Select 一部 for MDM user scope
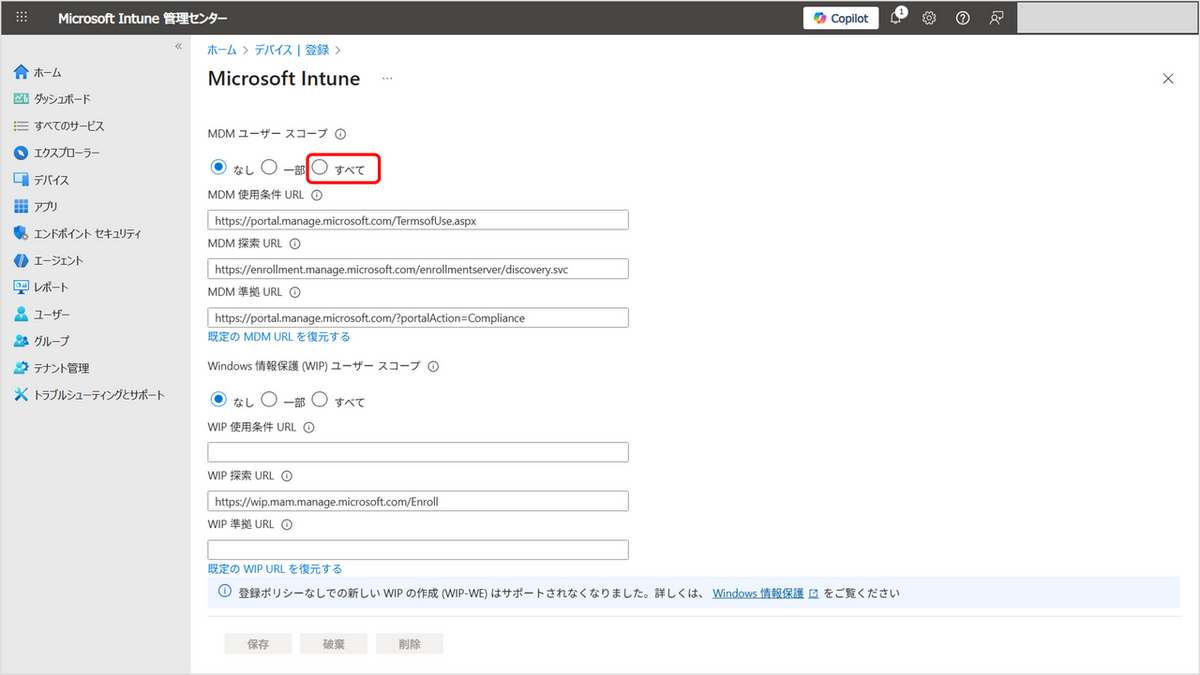This screenshot has width=1200, height=675. (x=269, y=168)
